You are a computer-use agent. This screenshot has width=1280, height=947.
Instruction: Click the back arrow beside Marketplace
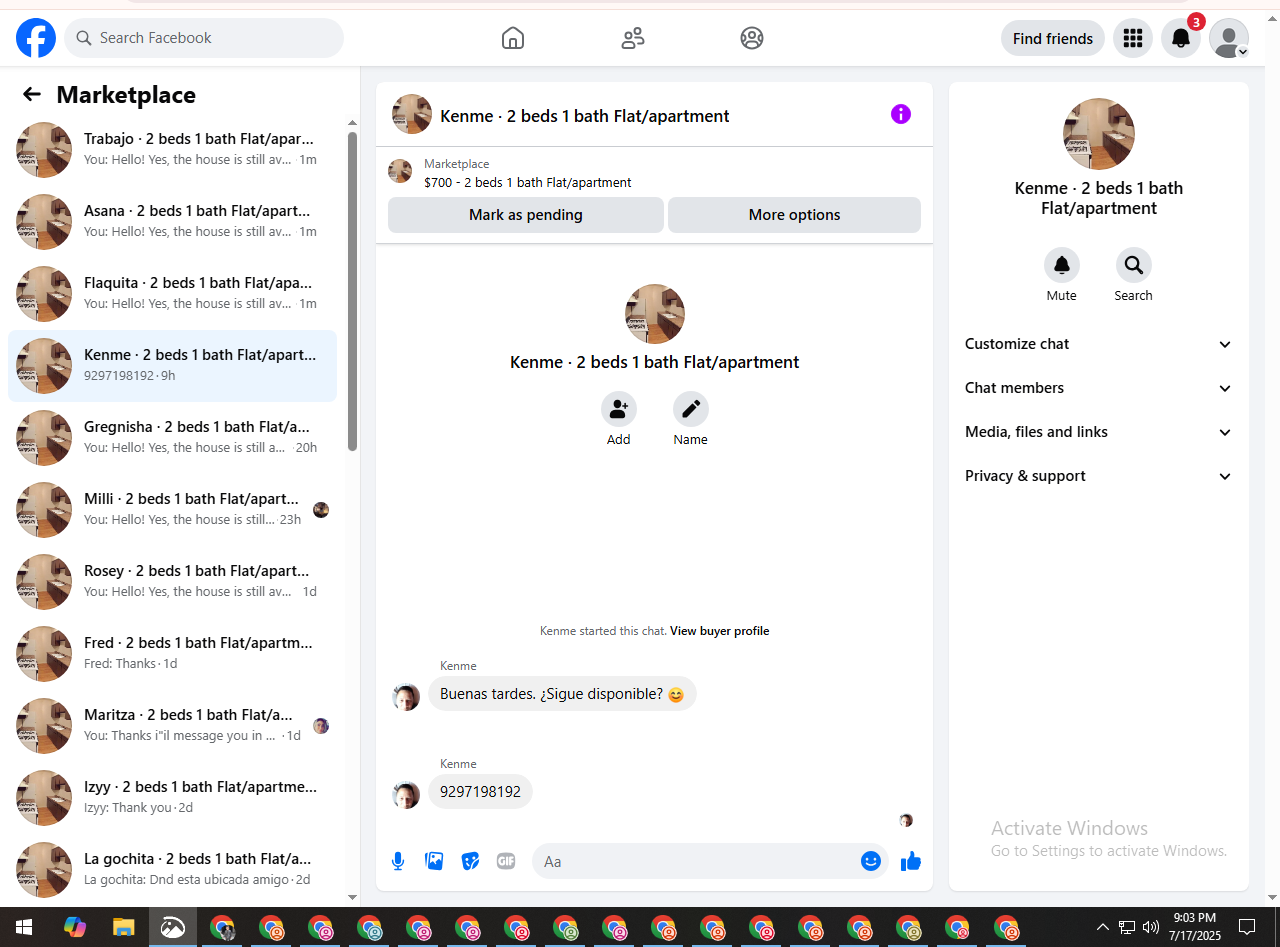coord(32,94)
